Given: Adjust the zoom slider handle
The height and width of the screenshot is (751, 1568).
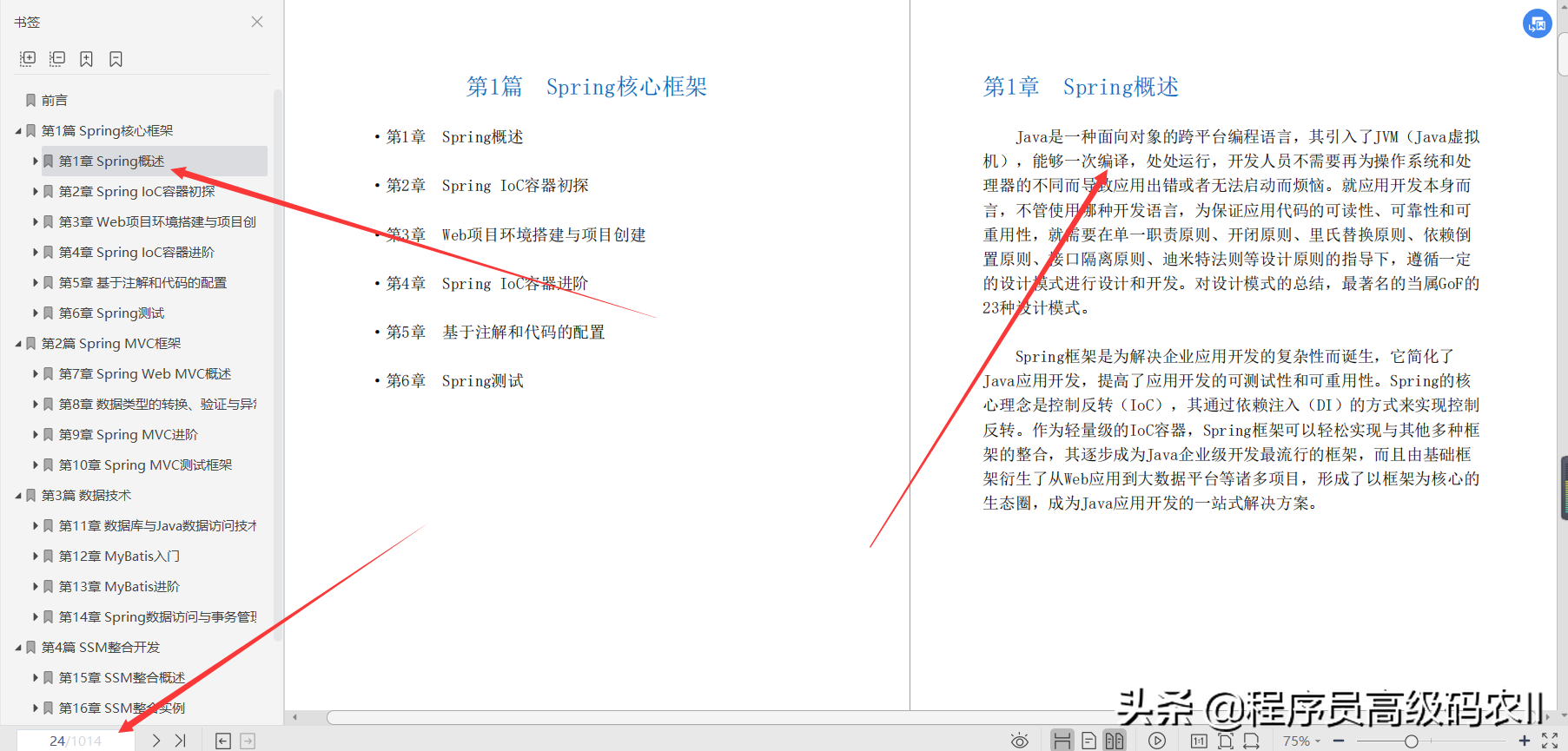Looking at the screenshot, I should pyautogui.click(x=1412, y=741).
